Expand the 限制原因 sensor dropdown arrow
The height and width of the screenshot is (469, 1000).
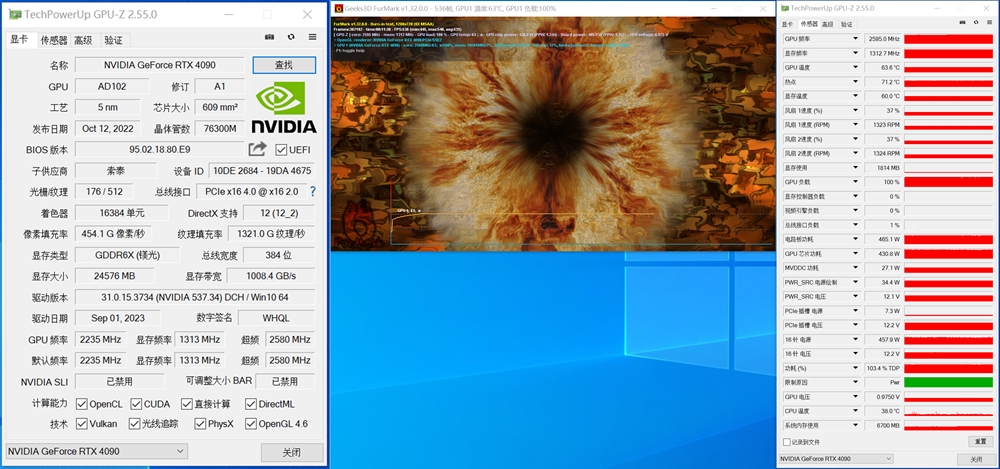coord(855,382)
